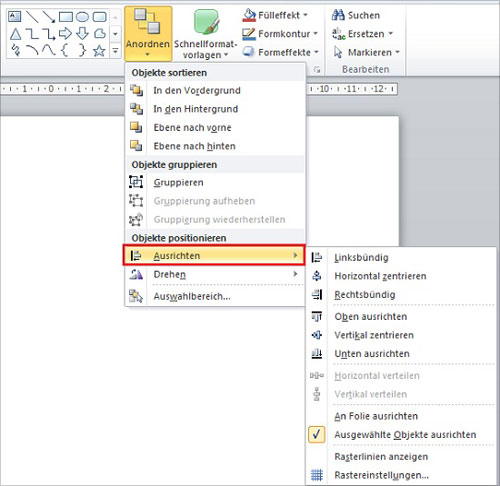The width and height of the screenshot is (500, 486).
Task: Select the scribble freeform shape
Action: (15, 50)
